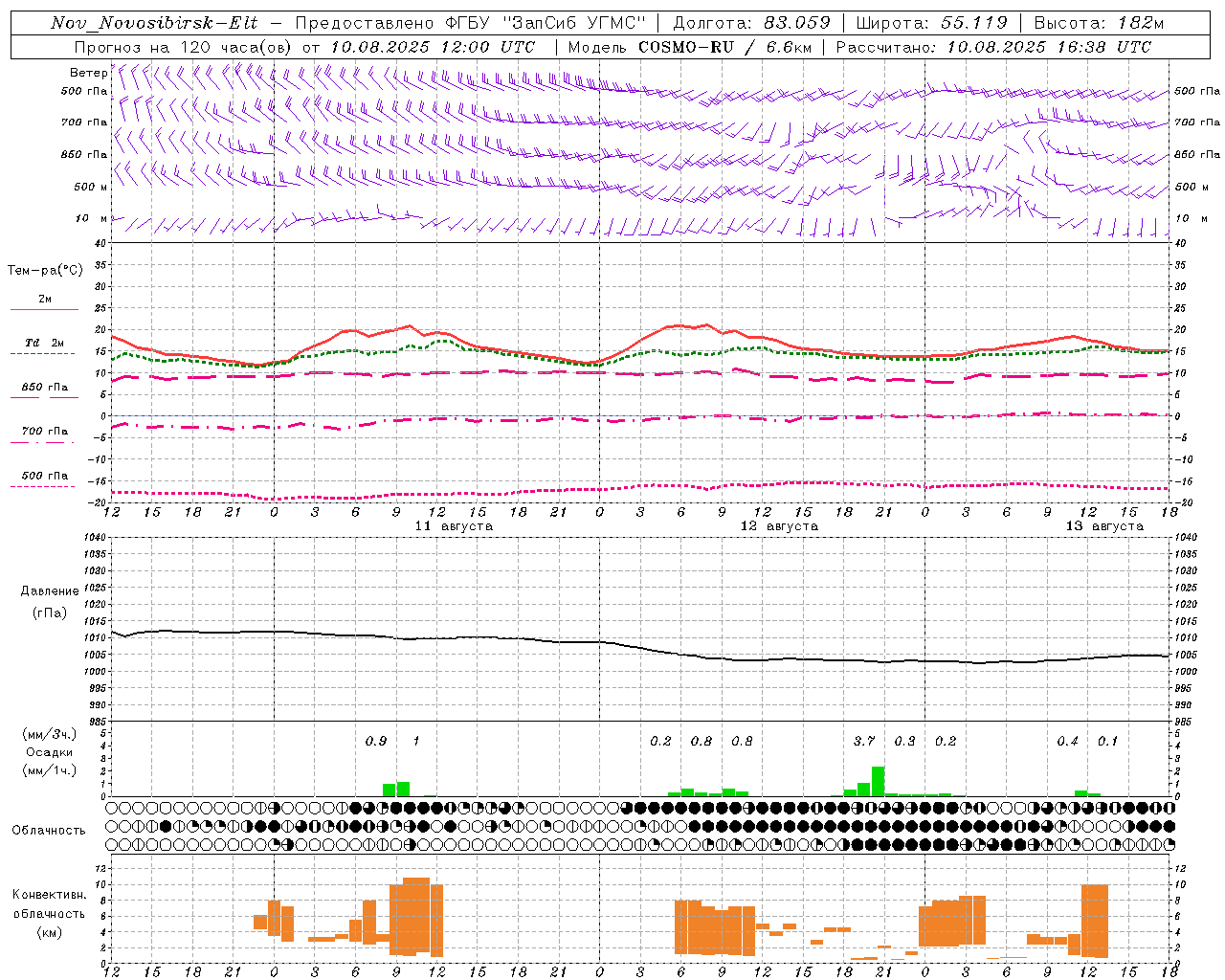
Task: Click the date label 11 августа
Action: 454,526
